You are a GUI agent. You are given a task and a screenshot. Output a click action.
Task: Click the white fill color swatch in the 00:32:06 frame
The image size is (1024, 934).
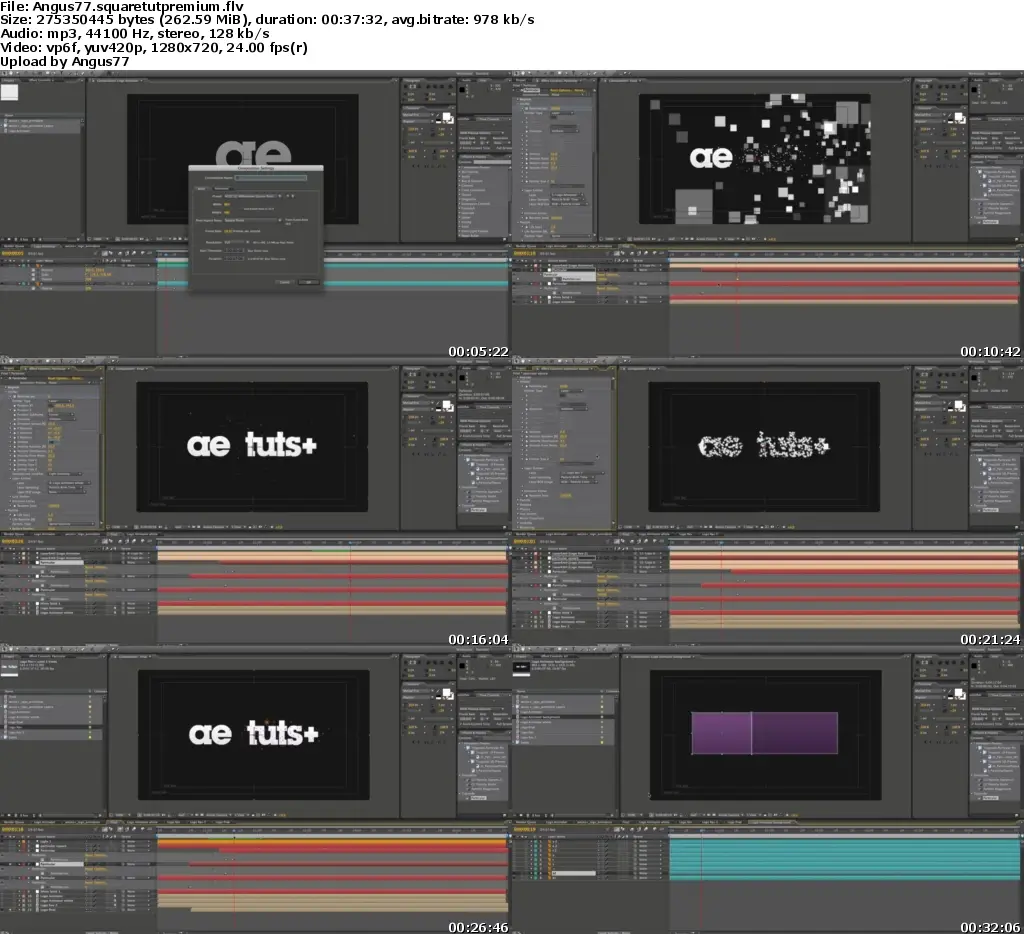[959, 692]
